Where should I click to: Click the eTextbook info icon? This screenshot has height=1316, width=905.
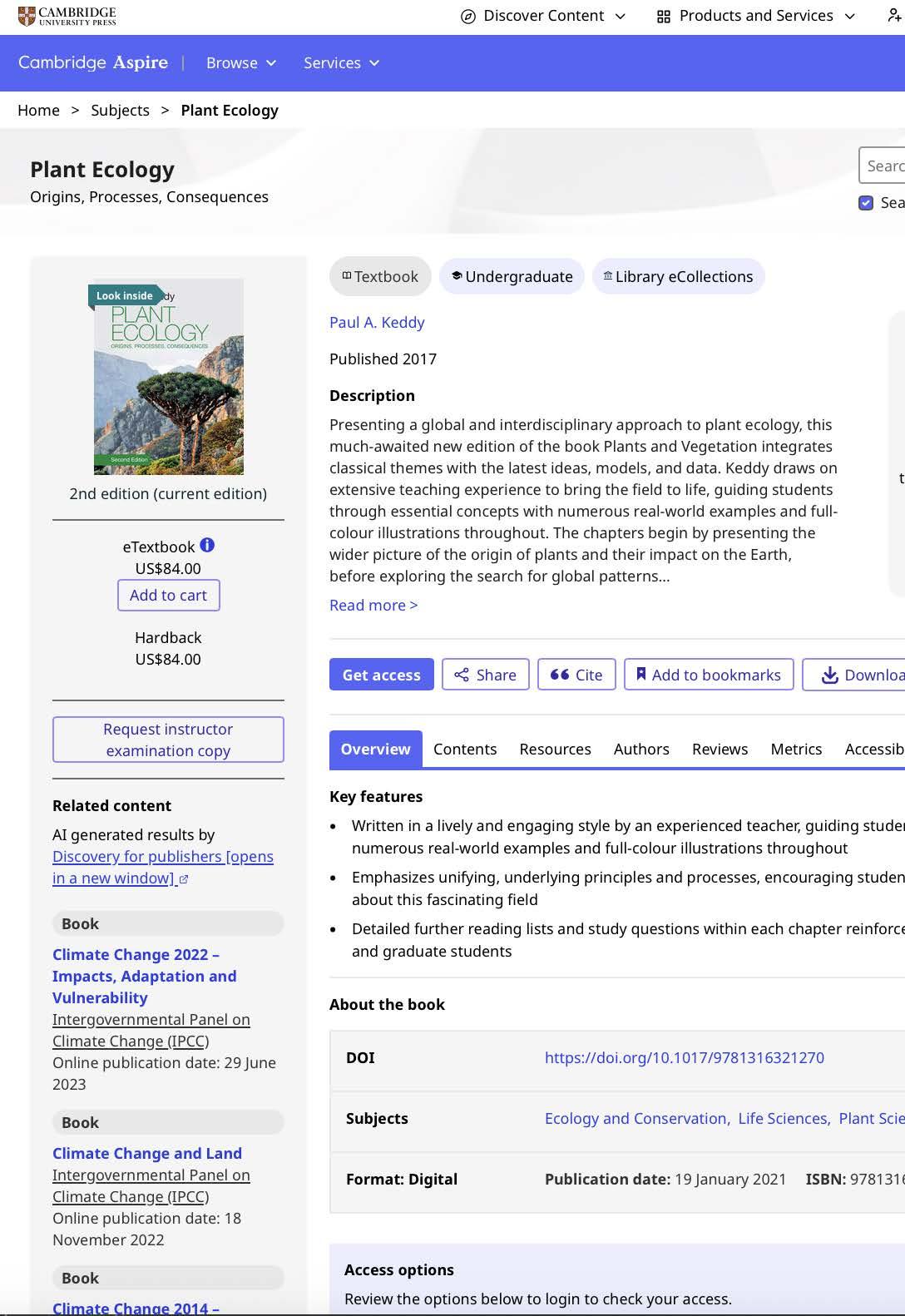pos(207,546)
